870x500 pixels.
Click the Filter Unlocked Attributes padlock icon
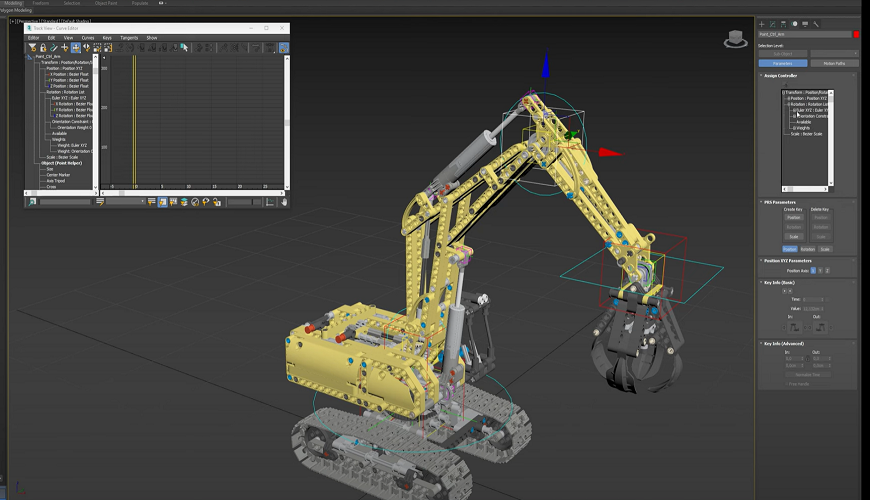coord(217,202)
